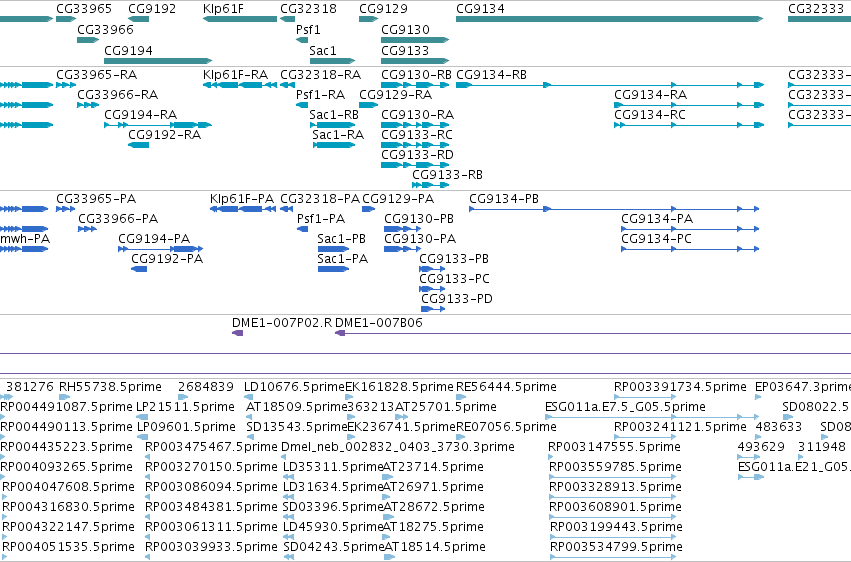
Task: Select the AT18514.5prime EST label
Action: [x=435, y=547]
